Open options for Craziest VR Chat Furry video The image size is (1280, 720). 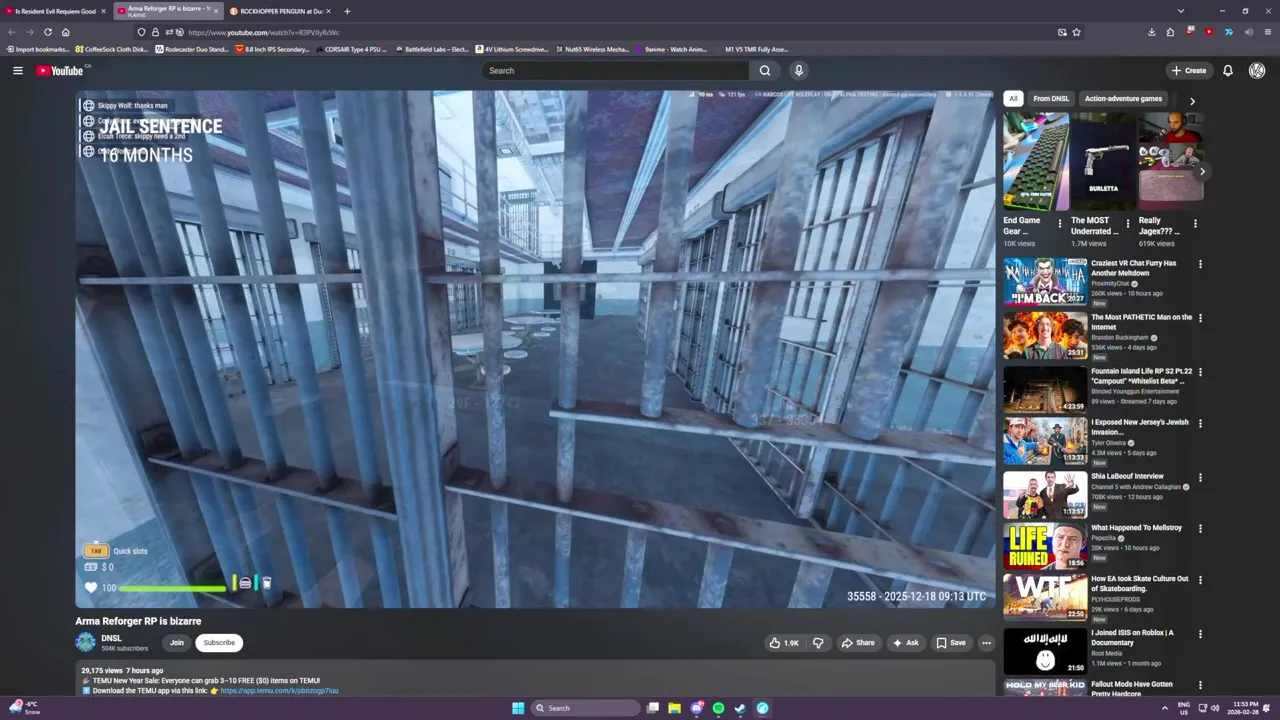tap(1200, 265)
